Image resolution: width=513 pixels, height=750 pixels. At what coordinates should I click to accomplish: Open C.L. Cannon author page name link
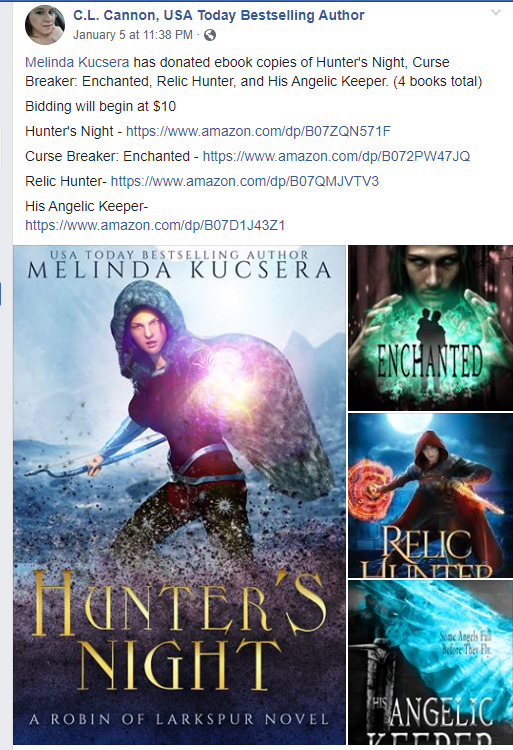coord(218,15)
